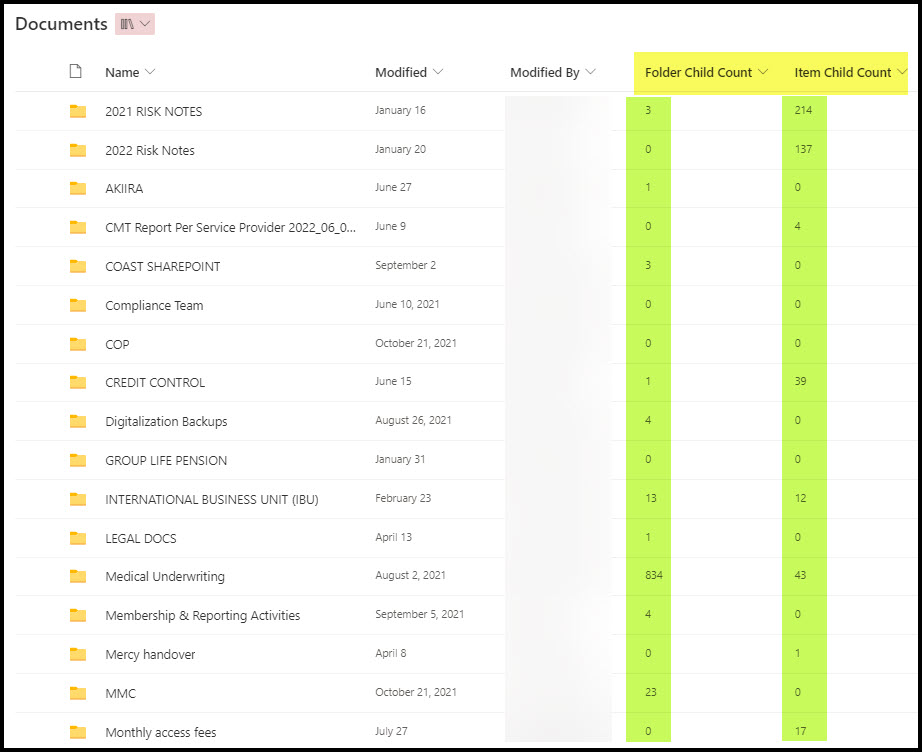The height and width of the screenshot is (752, 922).
Task: Open the library view switcher icon
Action: pyautogui.click(x=135, y=24)
